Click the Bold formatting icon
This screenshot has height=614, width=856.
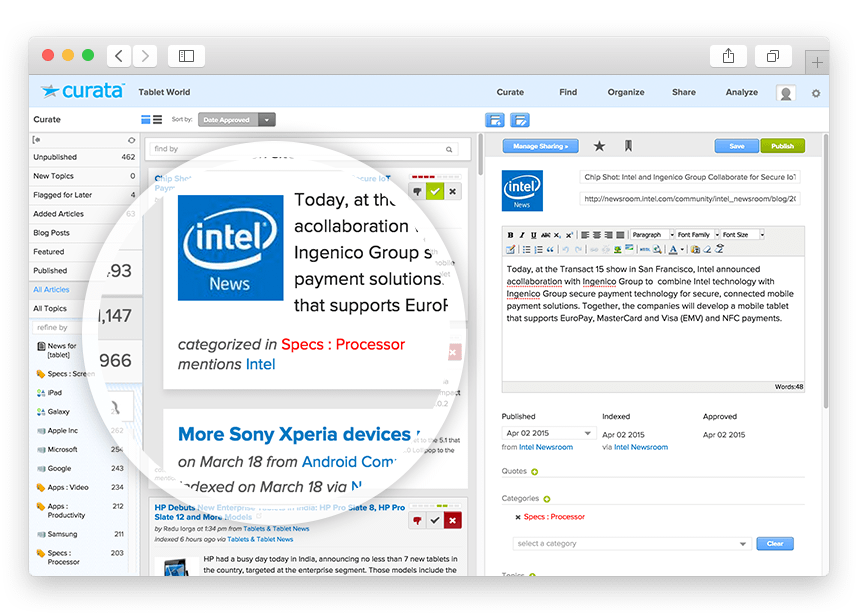pos(511,235)
